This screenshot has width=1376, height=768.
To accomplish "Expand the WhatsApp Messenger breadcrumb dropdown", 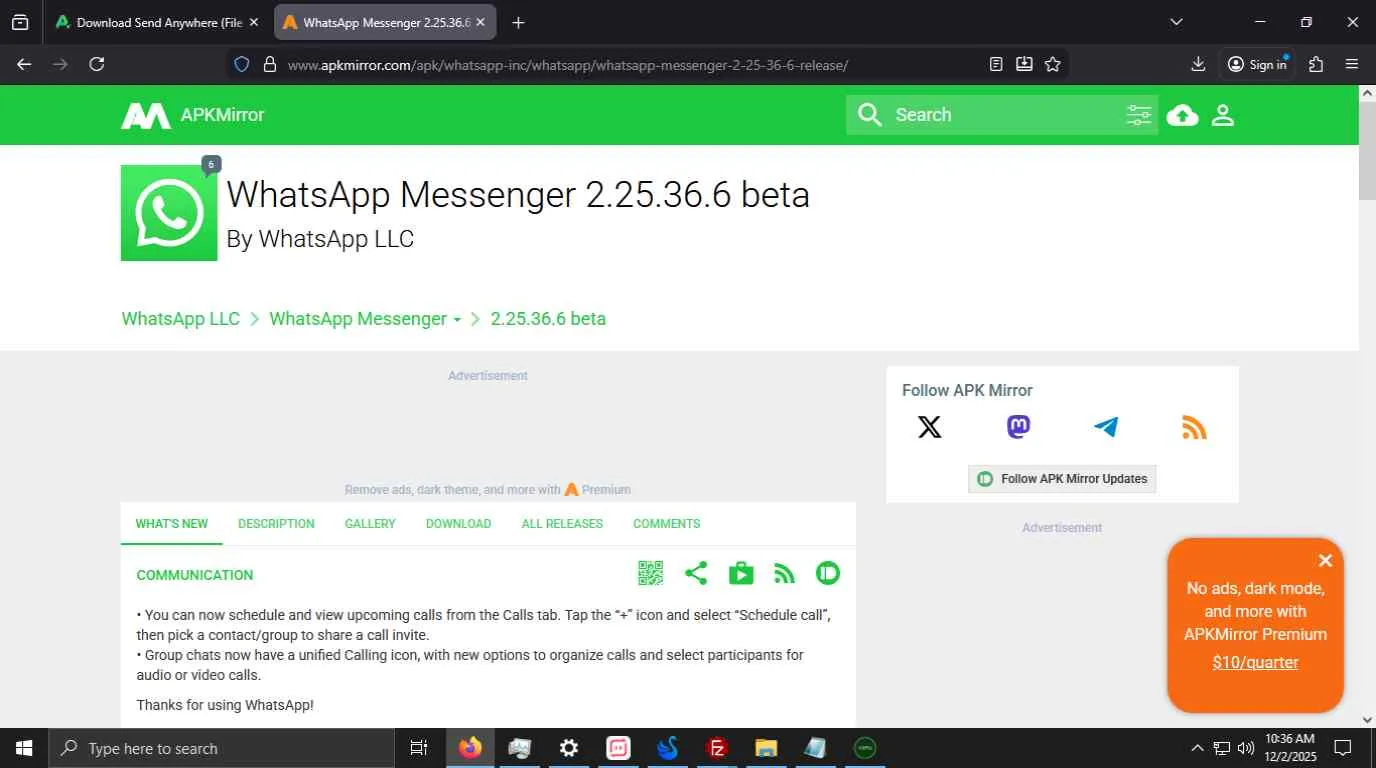I will (x=457, y=320).
